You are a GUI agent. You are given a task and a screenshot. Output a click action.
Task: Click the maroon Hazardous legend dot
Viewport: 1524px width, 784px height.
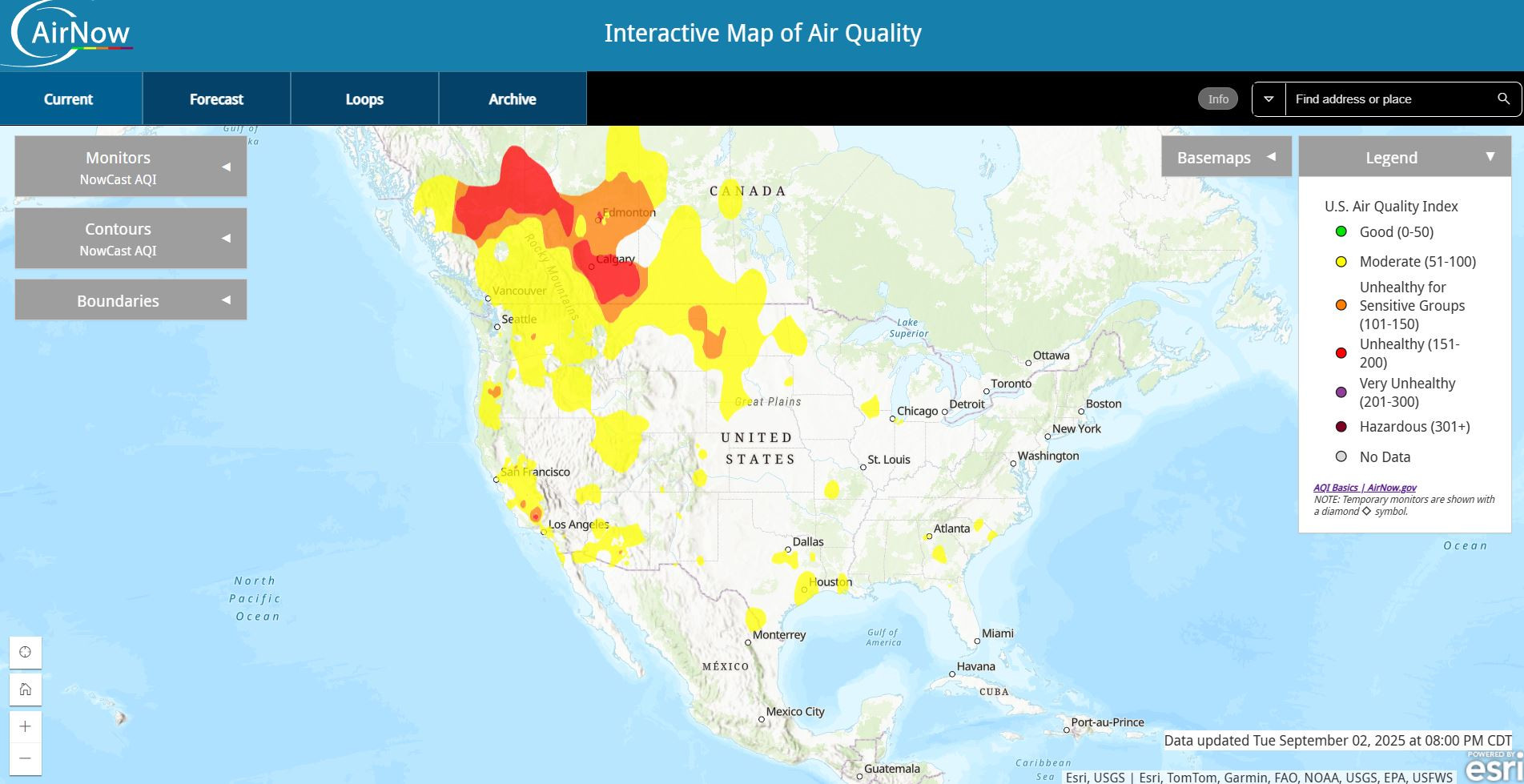click(1341, 427)
